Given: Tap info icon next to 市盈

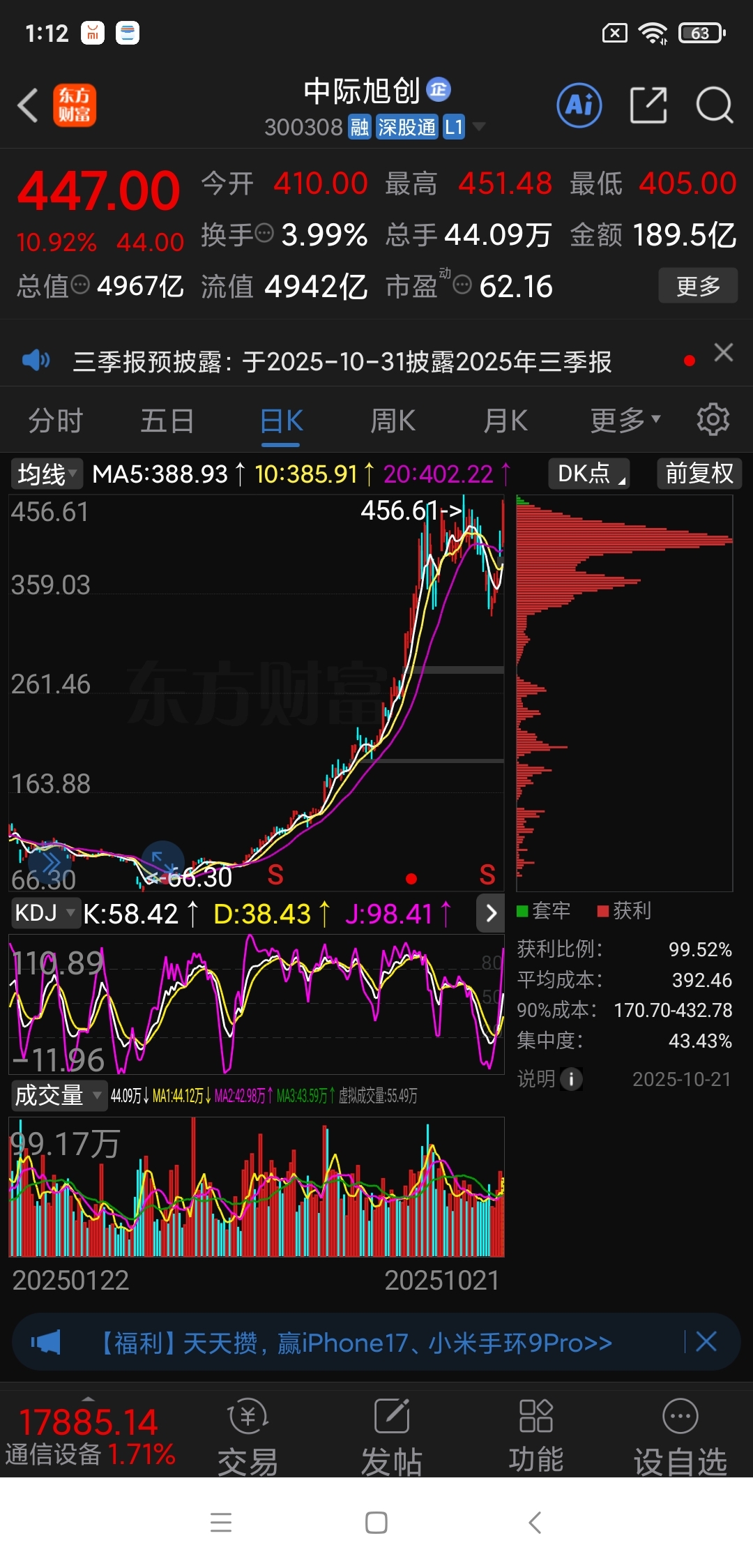Looking at the screenshot, I should [x=463, y=284].
